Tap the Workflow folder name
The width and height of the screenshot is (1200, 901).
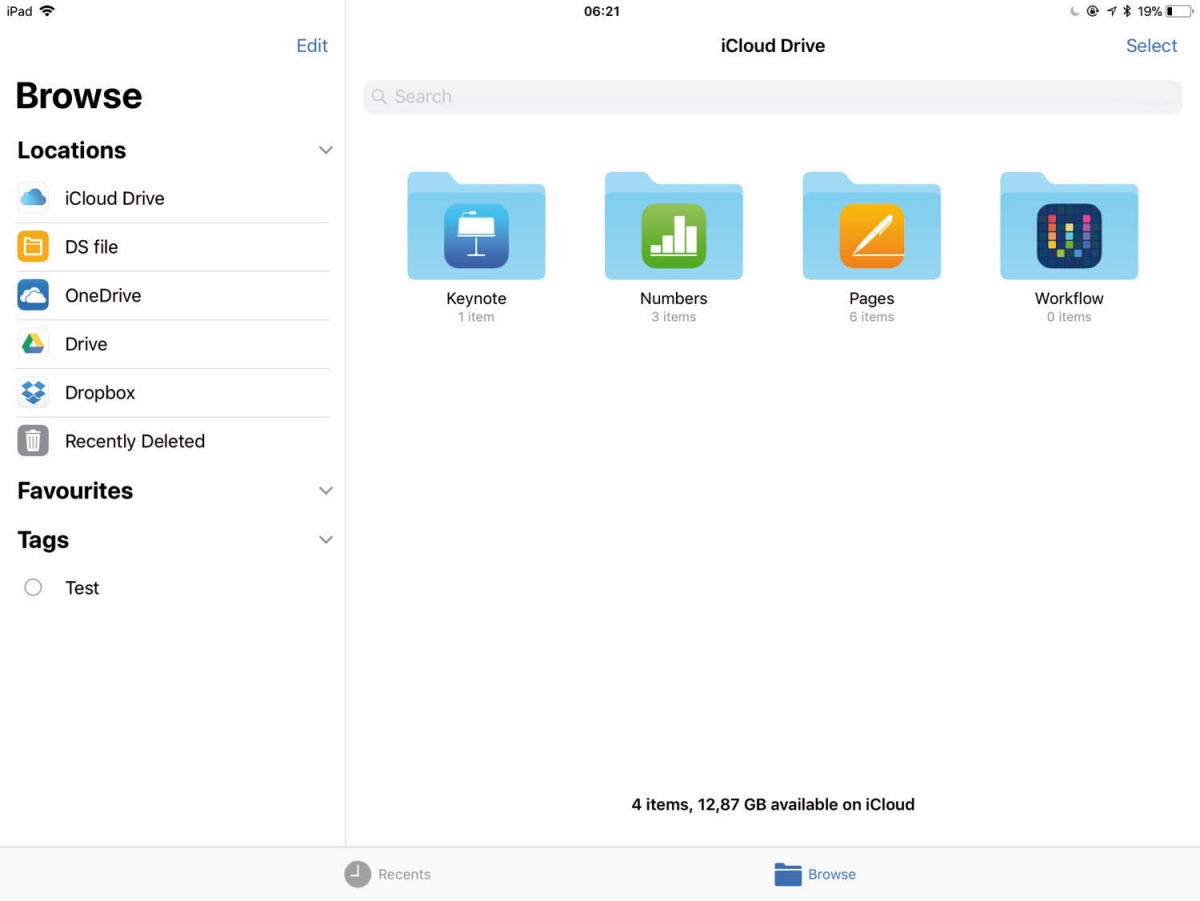[1069, 298]
